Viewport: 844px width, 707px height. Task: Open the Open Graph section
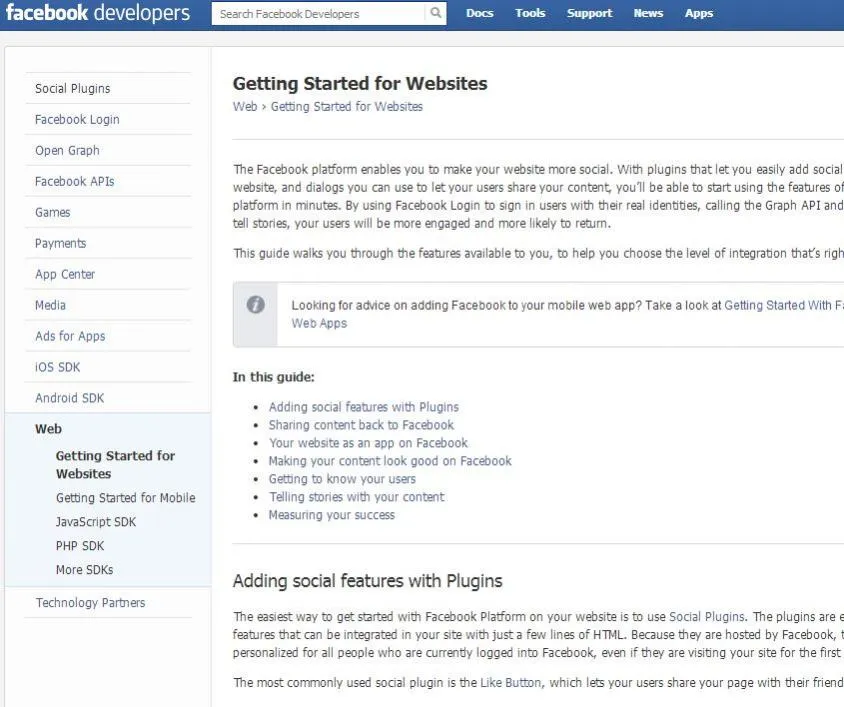67,150
